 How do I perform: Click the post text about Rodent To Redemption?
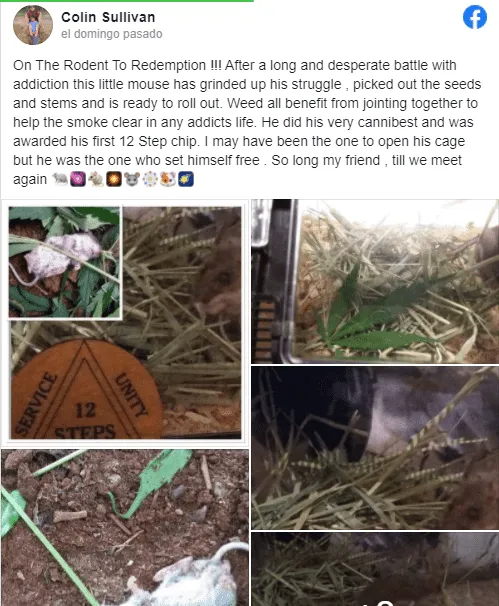click(x=247, y=122)
